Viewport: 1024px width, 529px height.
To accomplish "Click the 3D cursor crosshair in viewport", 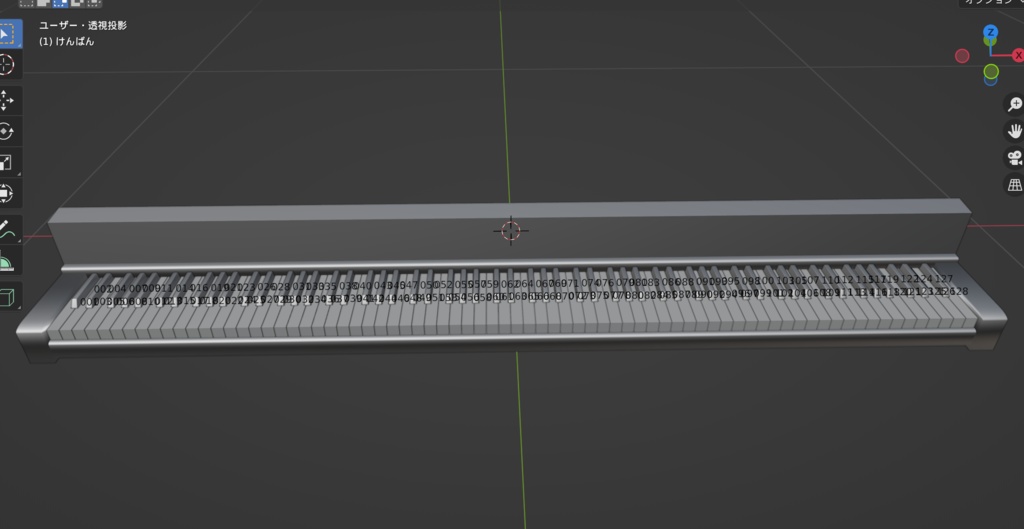I will (x=511, y=231).
